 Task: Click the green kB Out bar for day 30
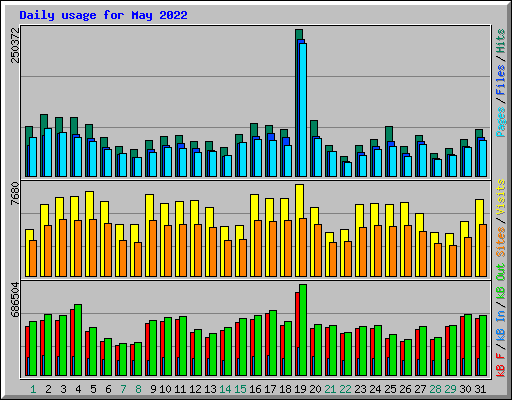point(468,345)
